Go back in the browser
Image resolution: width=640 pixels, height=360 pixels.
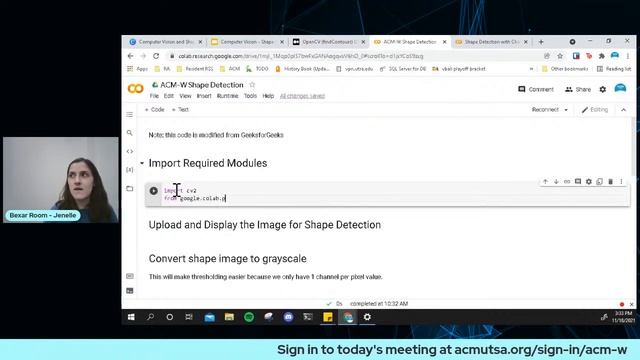(131, 56)
